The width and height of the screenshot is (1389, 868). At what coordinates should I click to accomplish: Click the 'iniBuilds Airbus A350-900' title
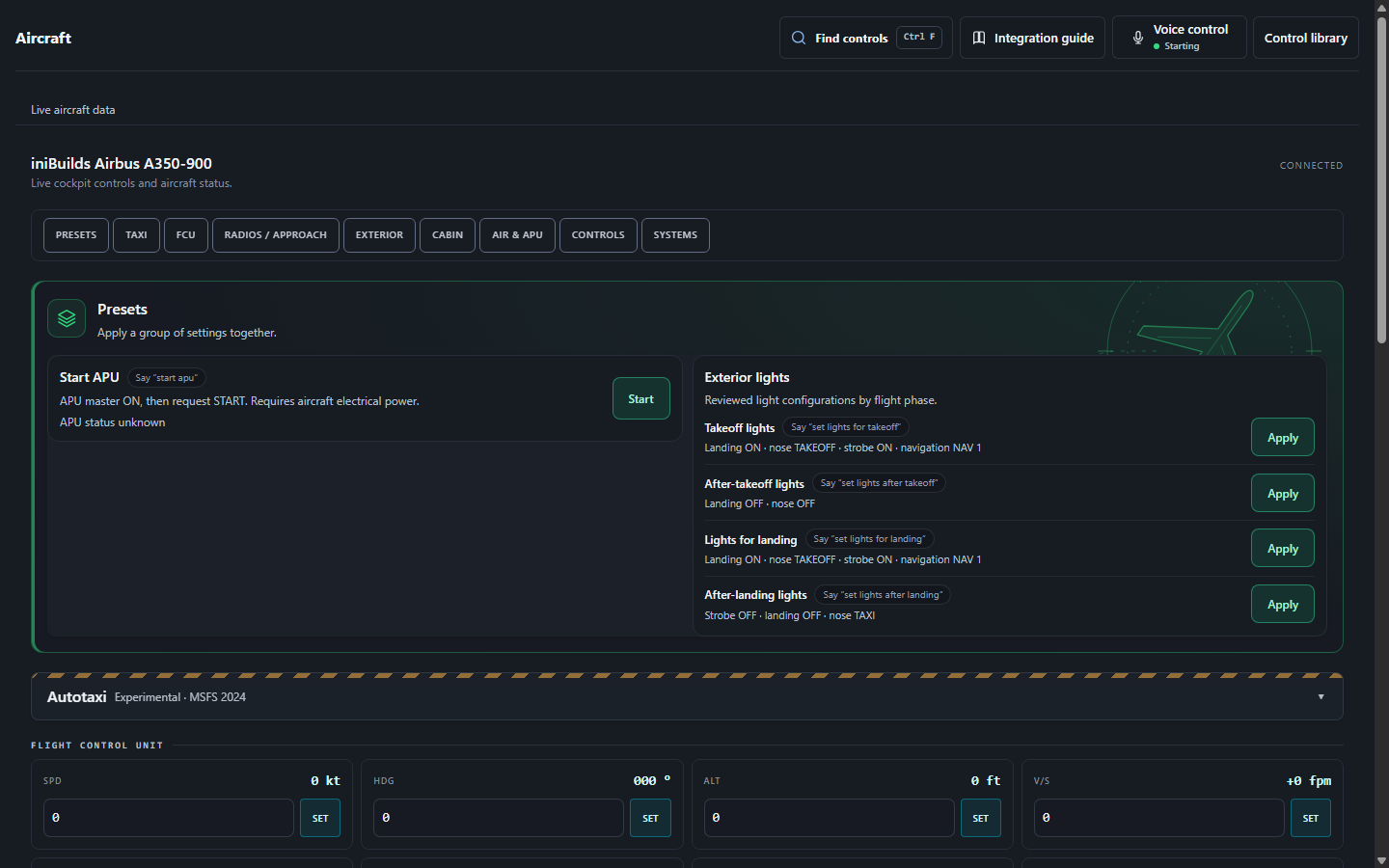[122, 164]
